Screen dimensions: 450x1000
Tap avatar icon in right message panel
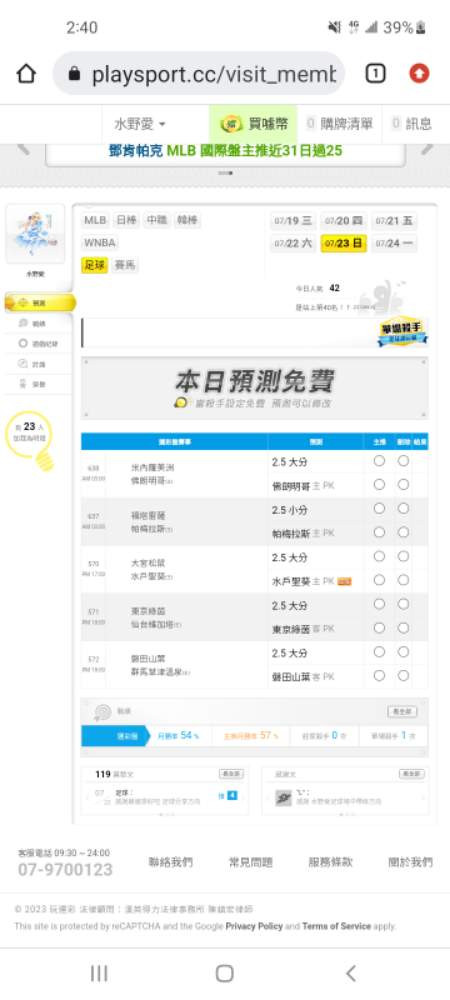pos(284,798)
